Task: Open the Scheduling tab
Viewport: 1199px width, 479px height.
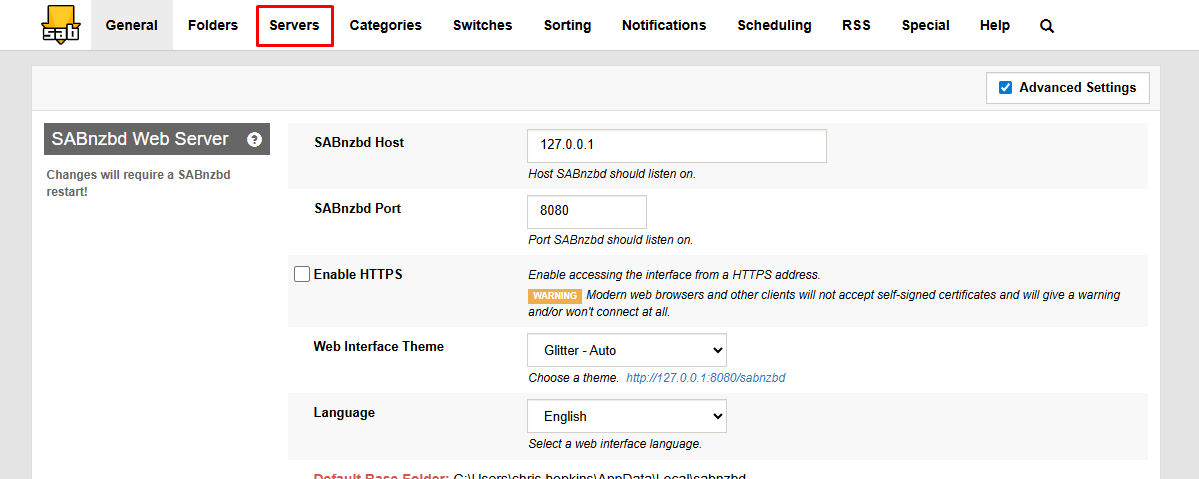Action: click(x=774, y=26)
